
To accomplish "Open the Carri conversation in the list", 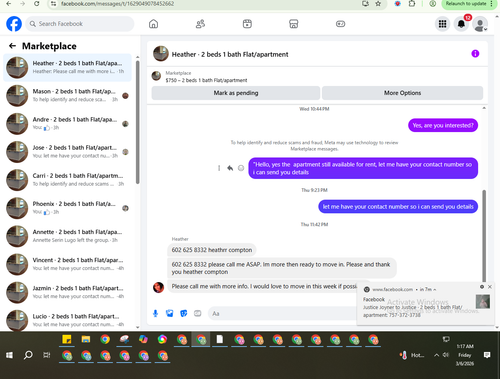I will 68,180.
